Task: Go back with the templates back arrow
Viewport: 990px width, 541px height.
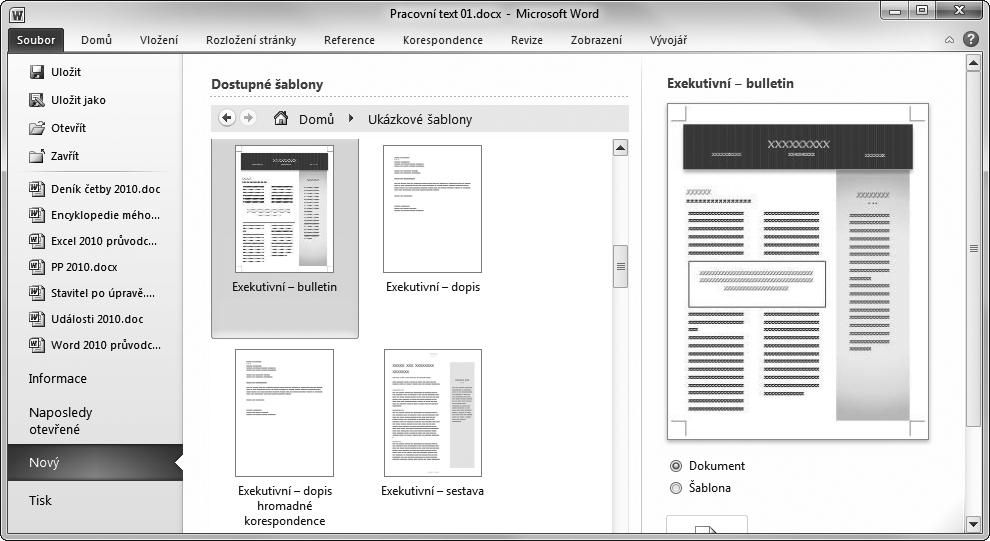Action: (227, 118)
